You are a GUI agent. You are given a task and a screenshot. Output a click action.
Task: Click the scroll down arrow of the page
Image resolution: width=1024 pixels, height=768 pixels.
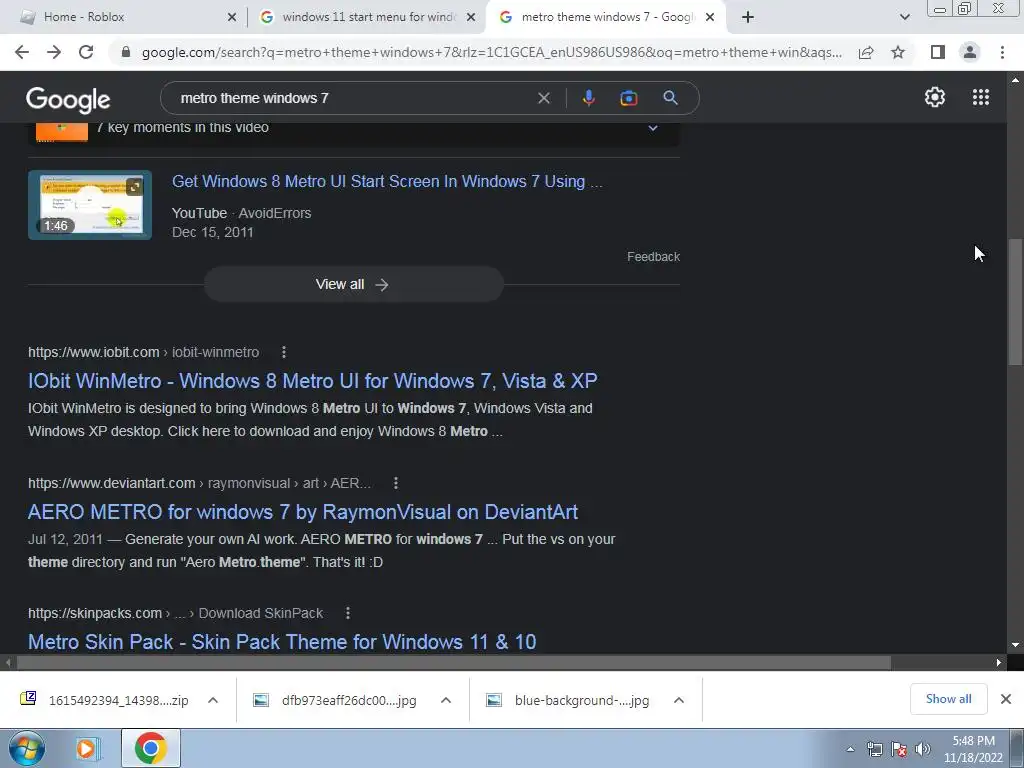[1015, 645]
